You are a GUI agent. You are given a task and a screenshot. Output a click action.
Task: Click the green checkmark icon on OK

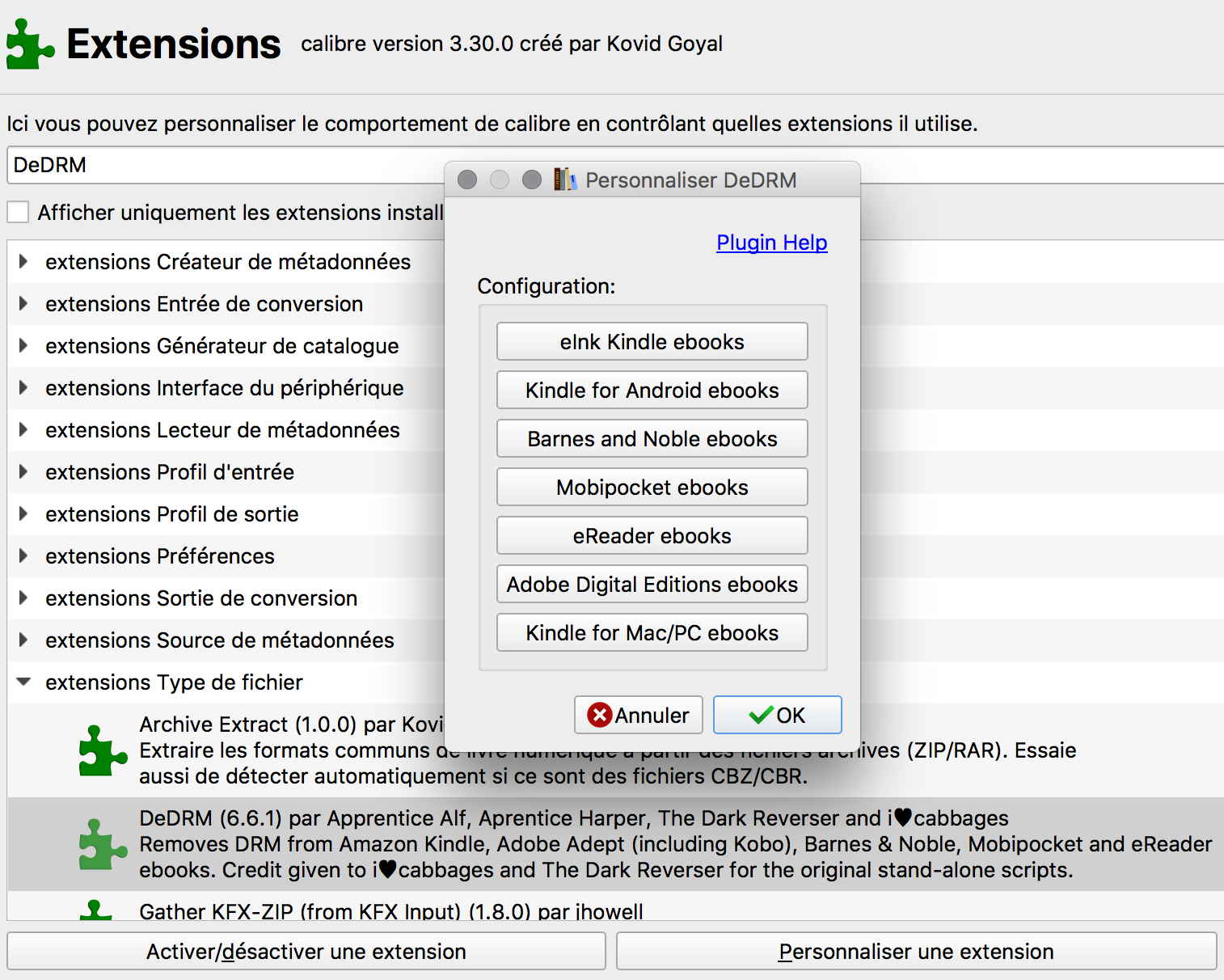pyautogui.click(x=761, y=715)
